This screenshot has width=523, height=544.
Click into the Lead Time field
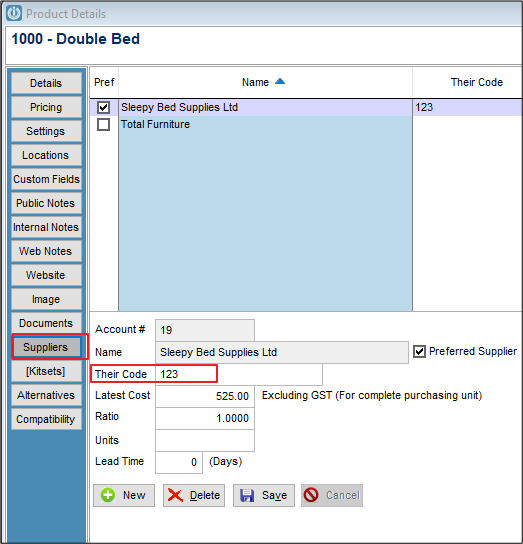(x=179, y=462)
